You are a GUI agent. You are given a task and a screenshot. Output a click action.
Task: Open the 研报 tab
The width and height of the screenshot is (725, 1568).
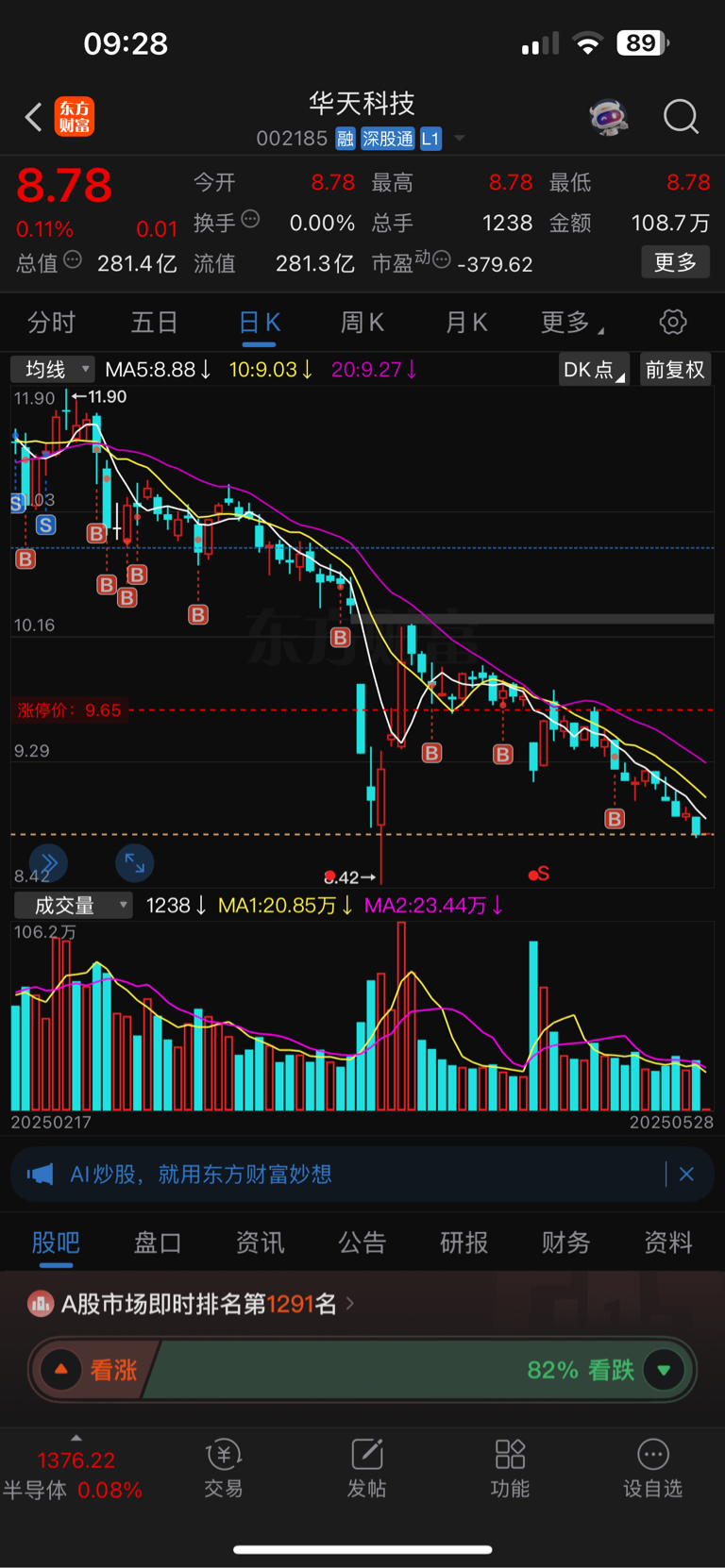(464, 1243)
